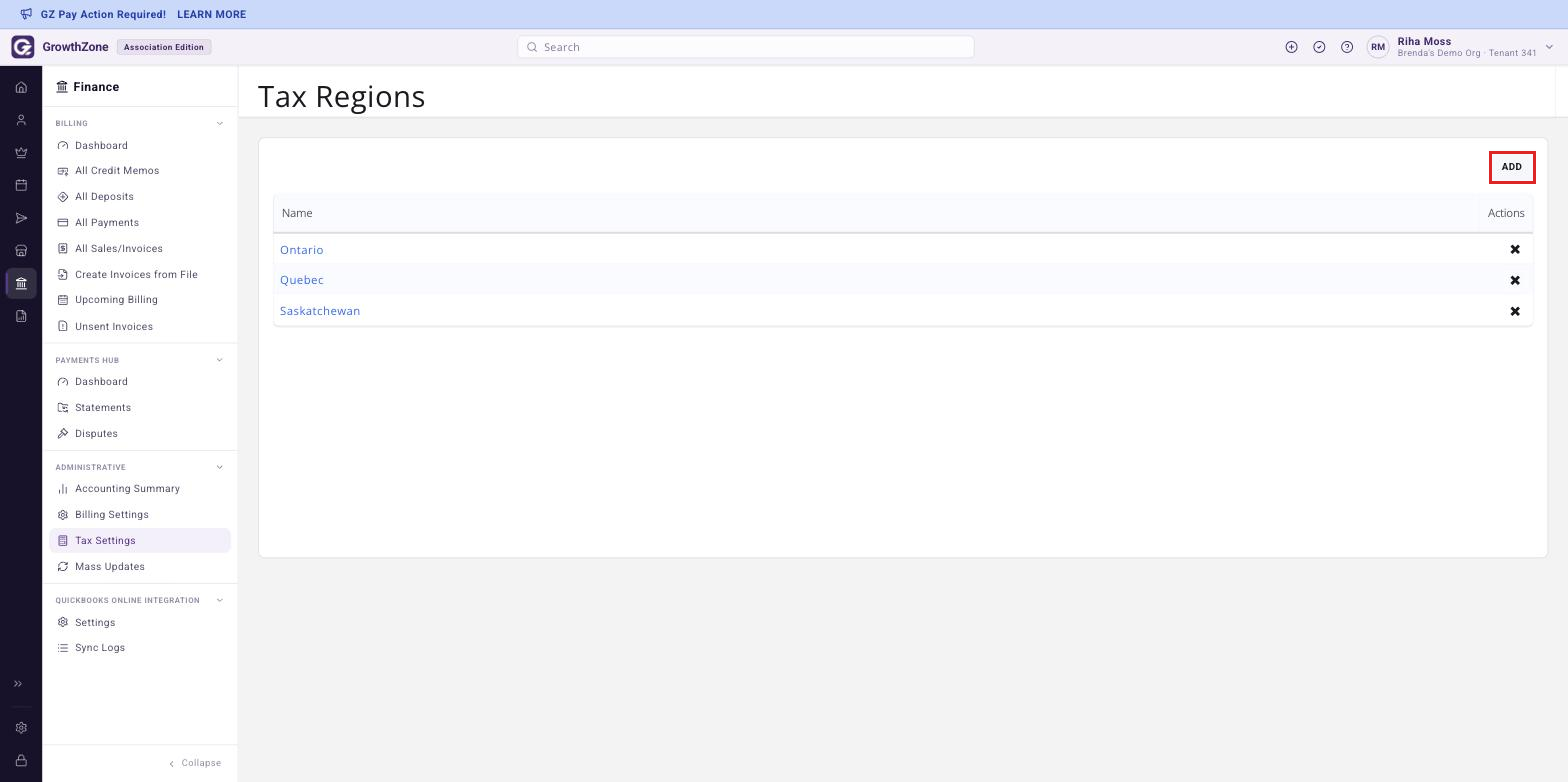The height and width of the screenshot is (782, 1568).
Task: Delete the Quebec tax region
Action: 1515,280
